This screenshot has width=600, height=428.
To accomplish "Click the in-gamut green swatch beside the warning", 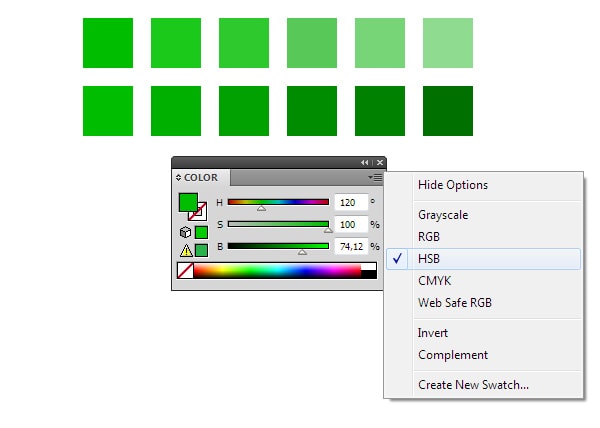I will coord(201,251).
